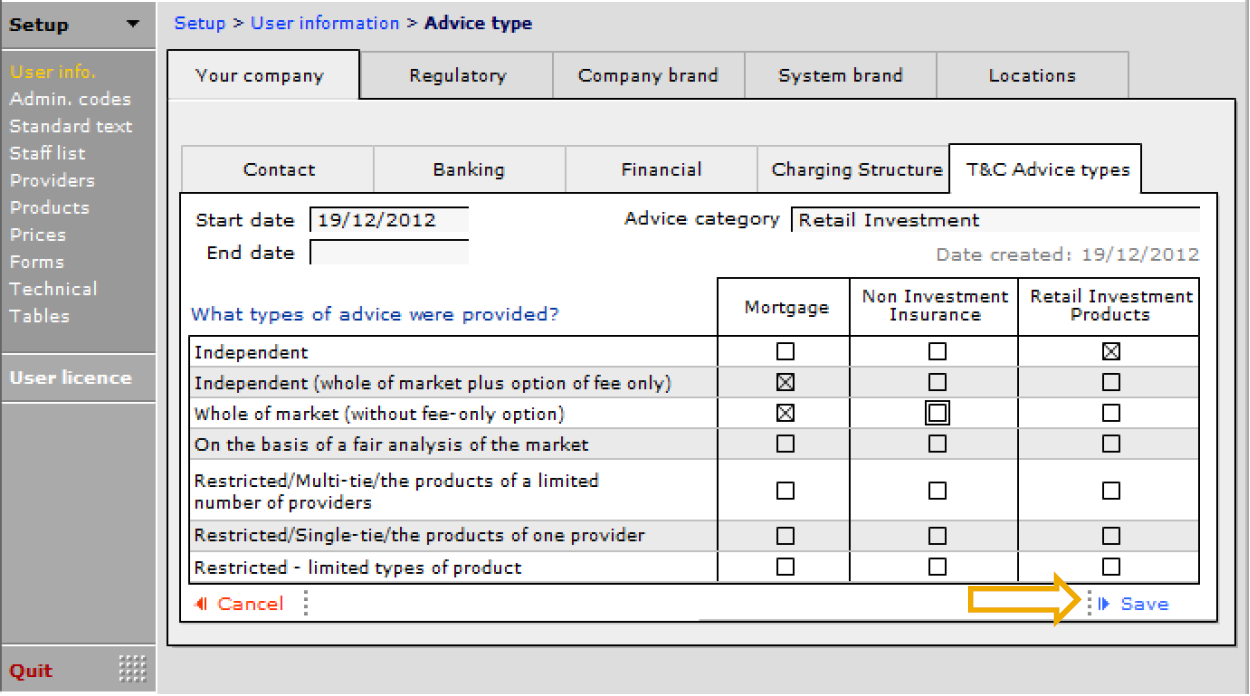Tick Independent checkbox under Mortgage
This screenshot has width=1250, height=696.
coord(785,351)
